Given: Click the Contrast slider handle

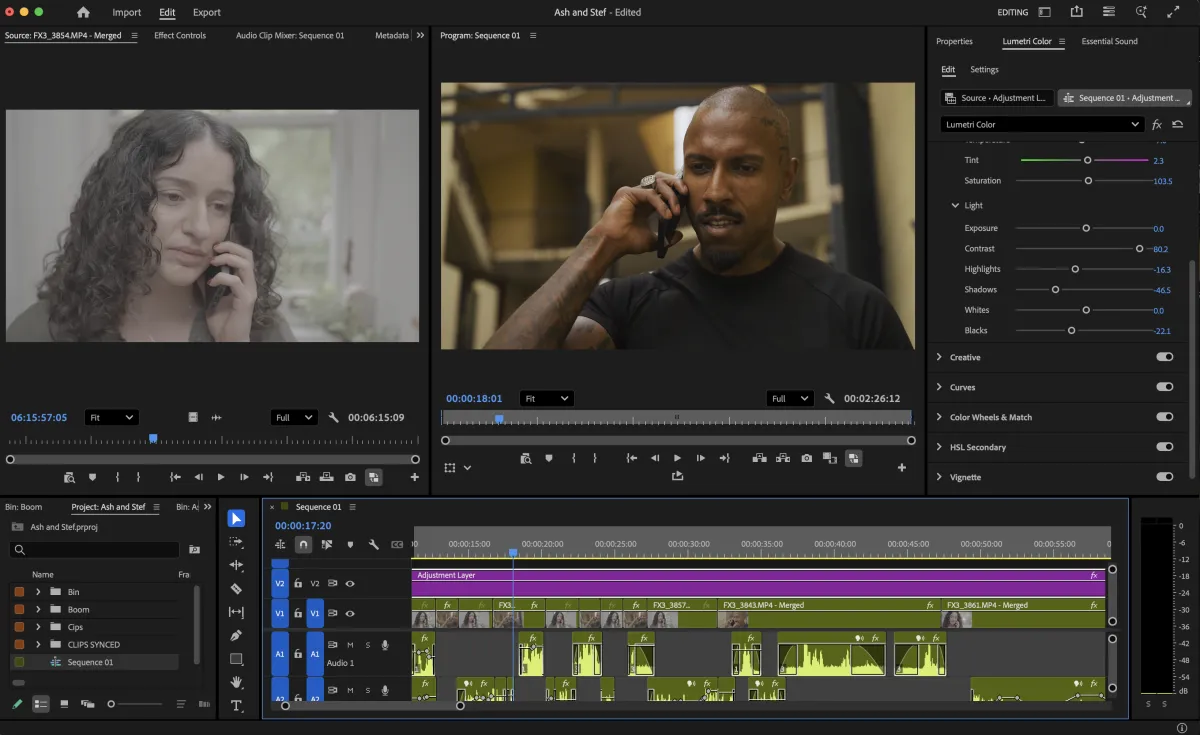Looking at the screenshot, I should (1139, 248).
